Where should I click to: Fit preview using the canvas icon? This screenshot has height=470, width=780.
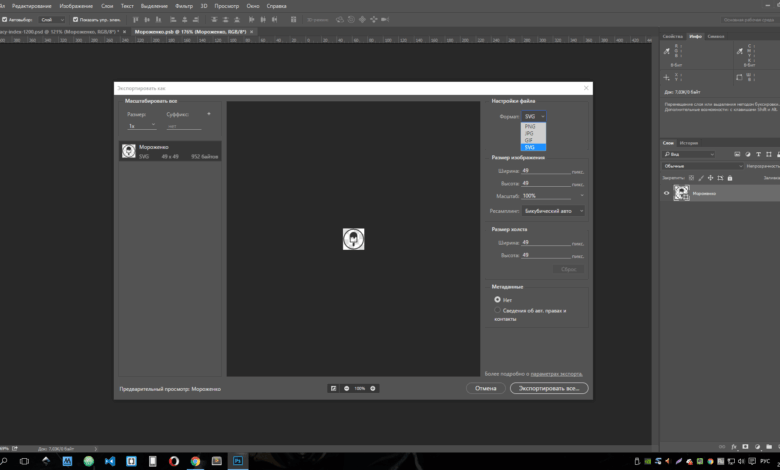coord(333,388)
